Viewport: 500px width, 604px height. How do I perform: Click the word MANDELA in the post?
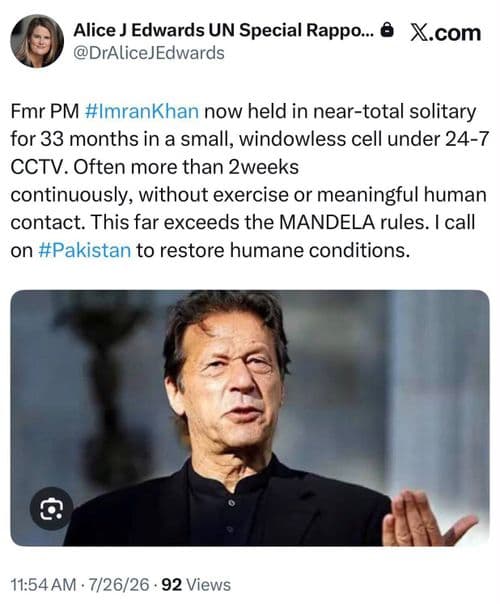pos(327,222)
